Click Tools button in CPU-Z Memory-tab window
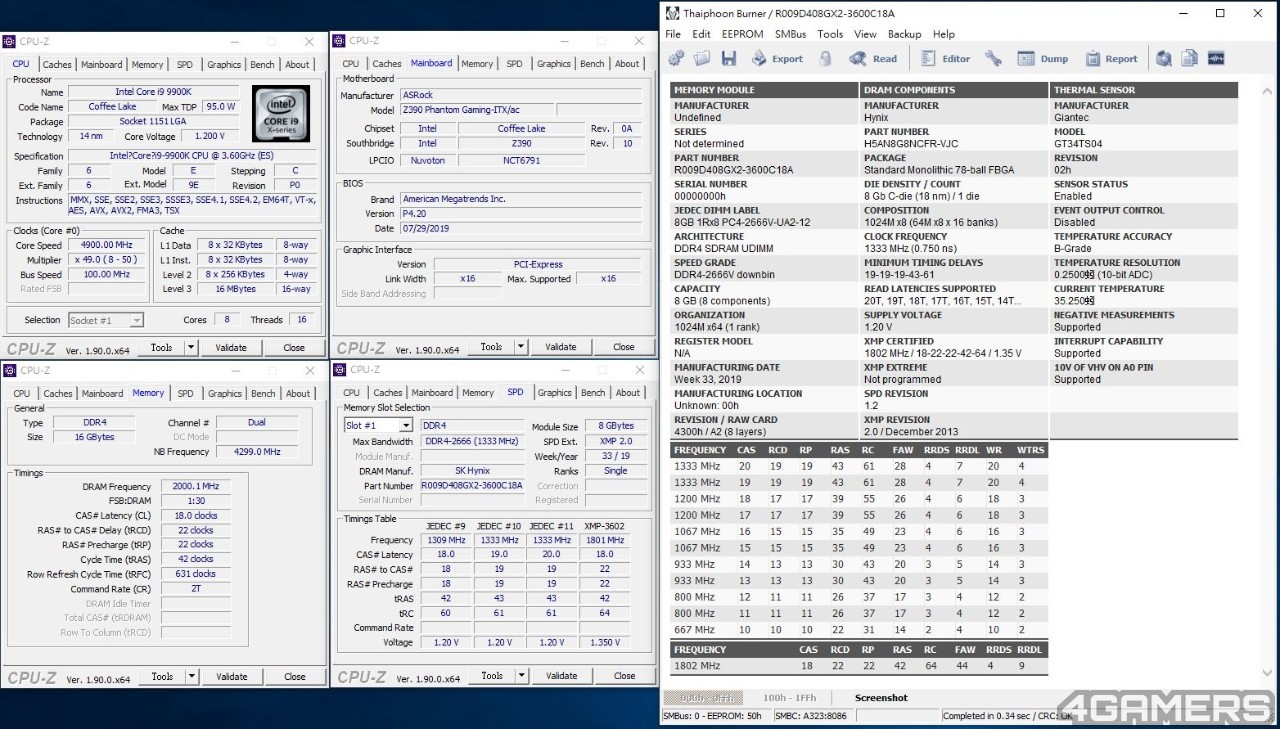The width and height of the screenshot is (1280, 729). pyautogui.click(x=162, y=676)
